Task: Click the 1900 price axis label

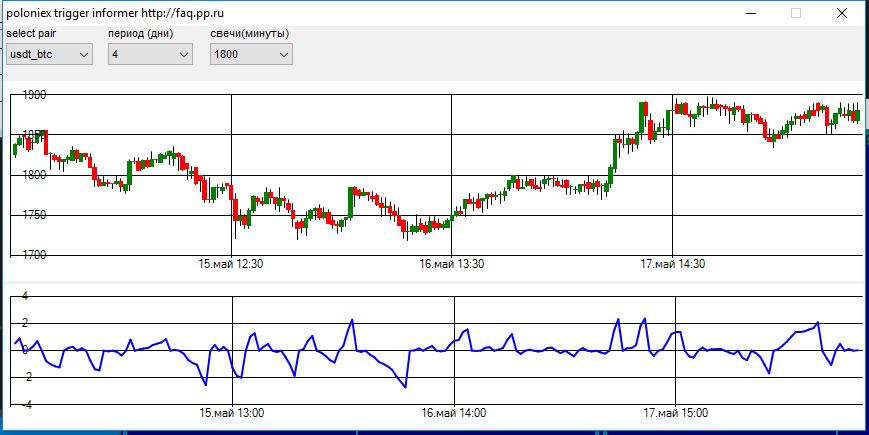Action: 34,95
